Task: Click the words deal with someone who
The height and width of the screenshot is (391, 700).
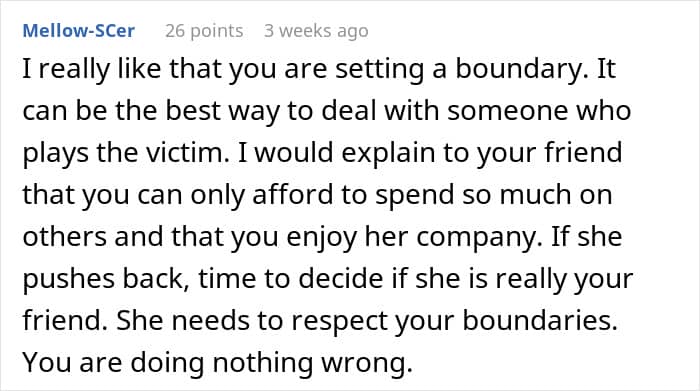Action: point(476,111)
